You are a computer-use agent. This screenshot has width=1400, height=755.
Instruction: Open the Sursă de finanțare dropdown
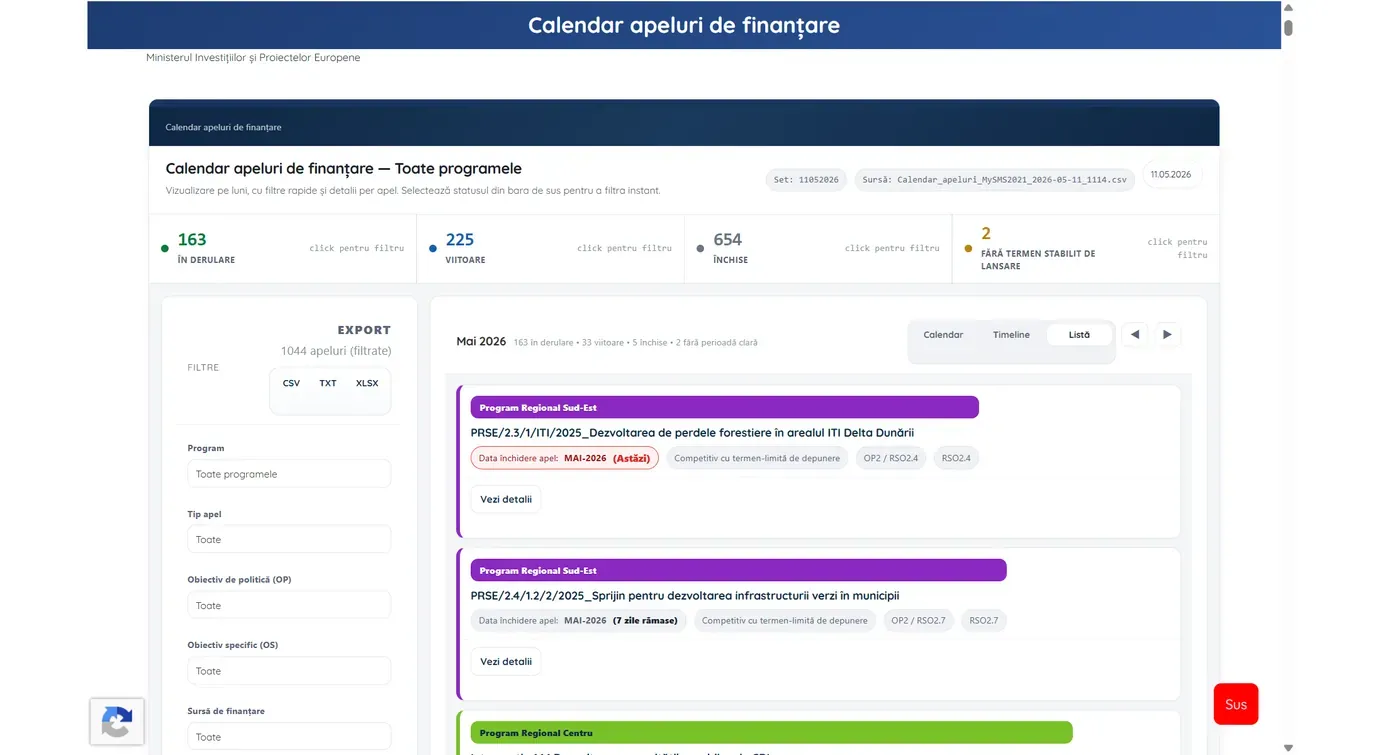coord(289,737)
